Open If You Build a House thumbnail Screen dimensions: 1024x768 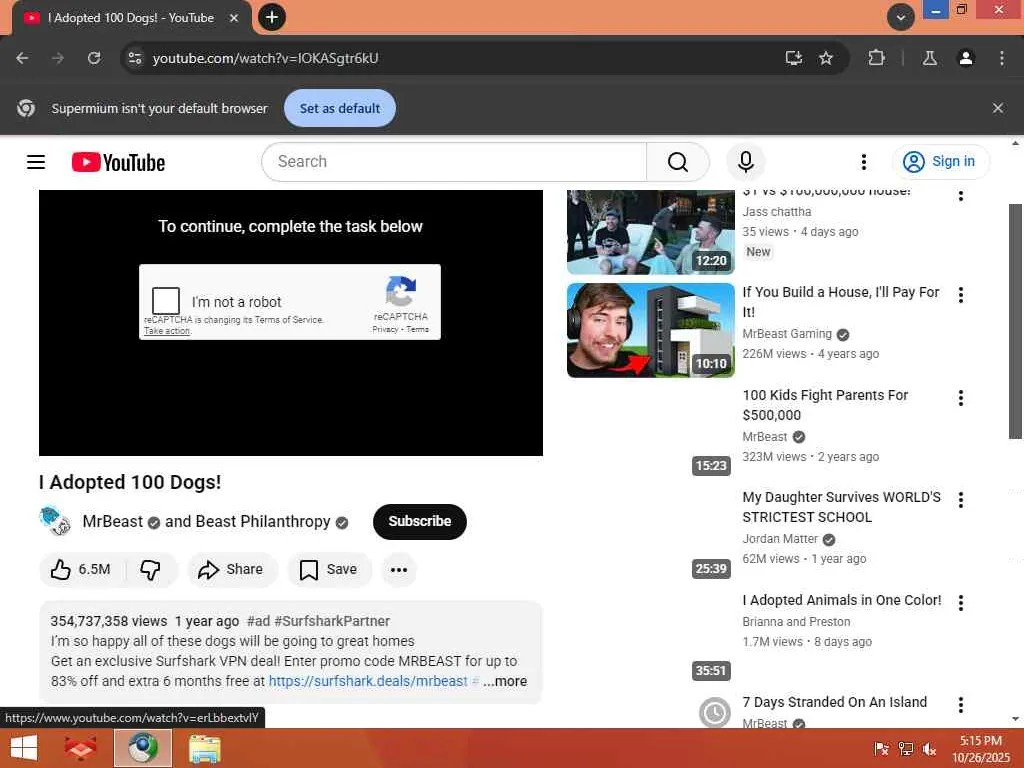(650, 330)
